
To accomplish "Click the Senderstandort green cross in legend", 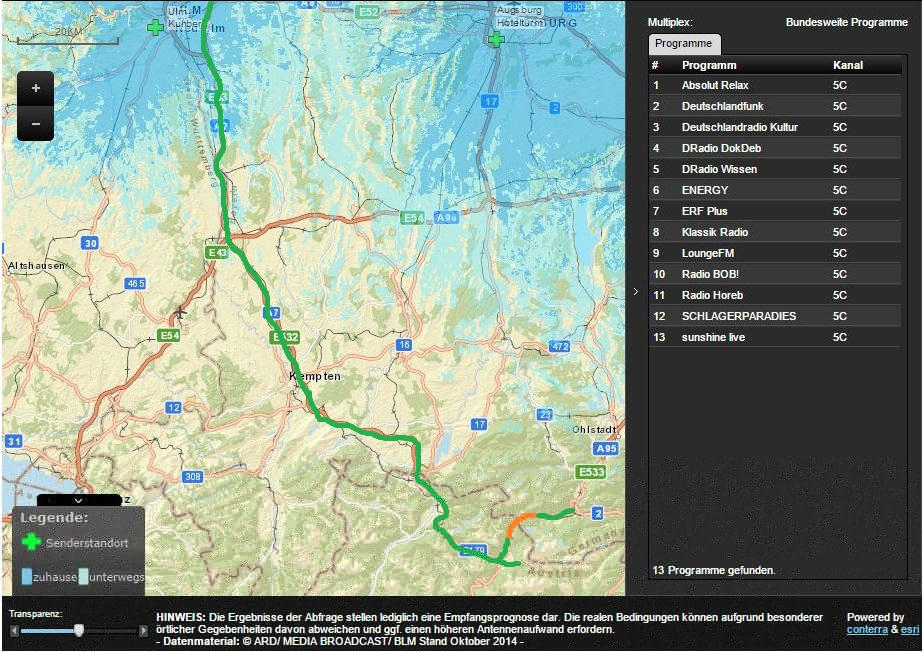I will pyautogui.click(x=32, y=542).
